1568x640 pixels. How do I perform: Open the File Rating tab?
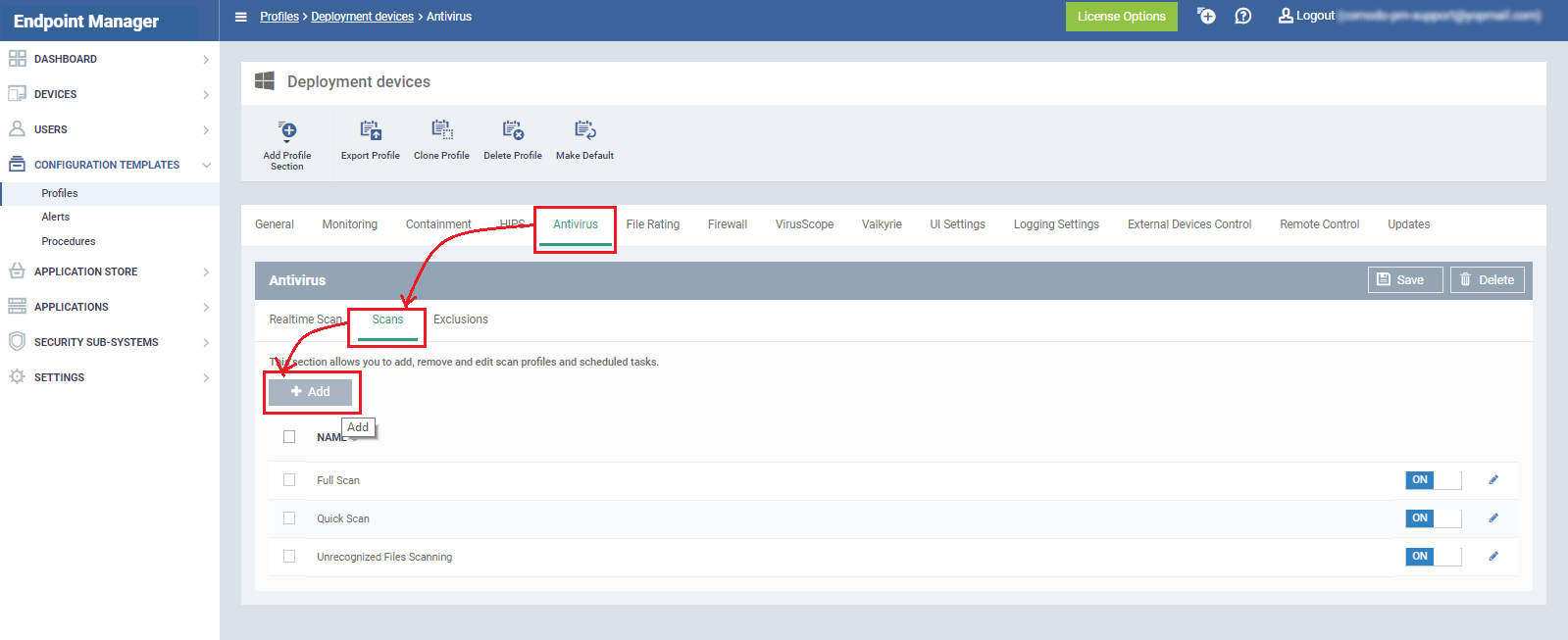[x=653, y=224]
